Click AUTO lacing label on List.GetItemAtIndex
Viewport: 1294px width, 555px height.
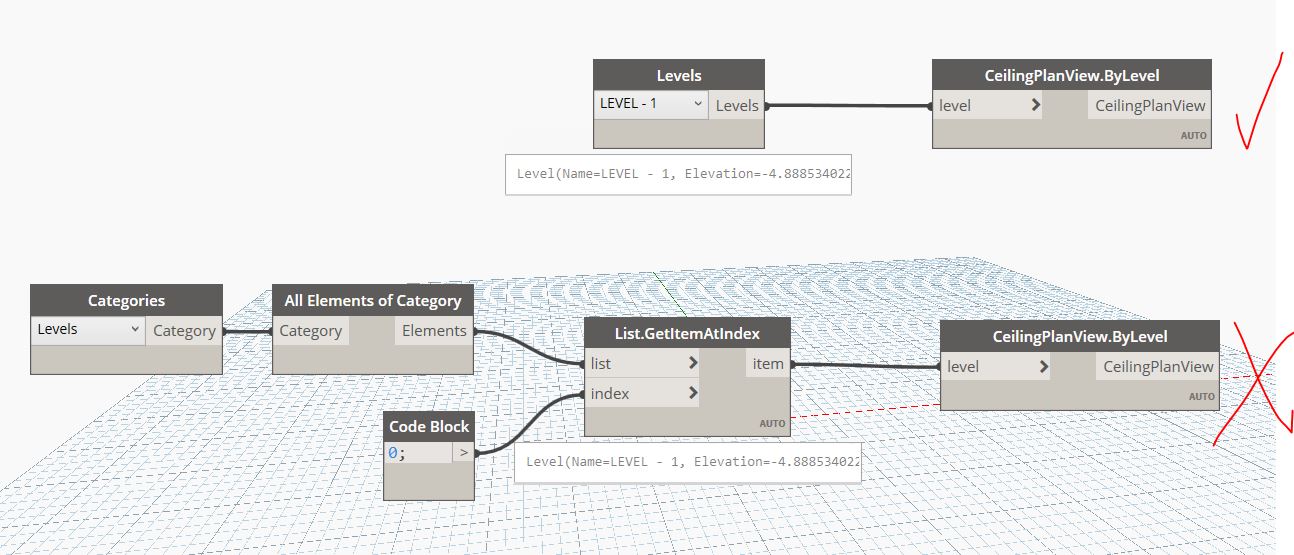772,424
